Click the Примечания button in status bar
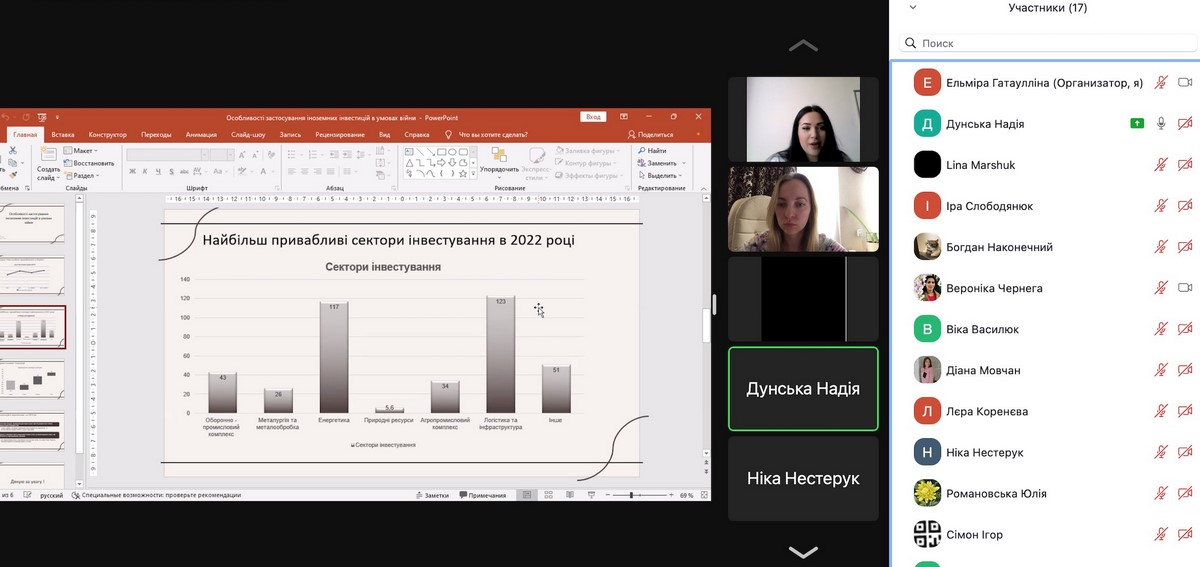The height and width of the screenshot is (567, 1200). [483, 495]
